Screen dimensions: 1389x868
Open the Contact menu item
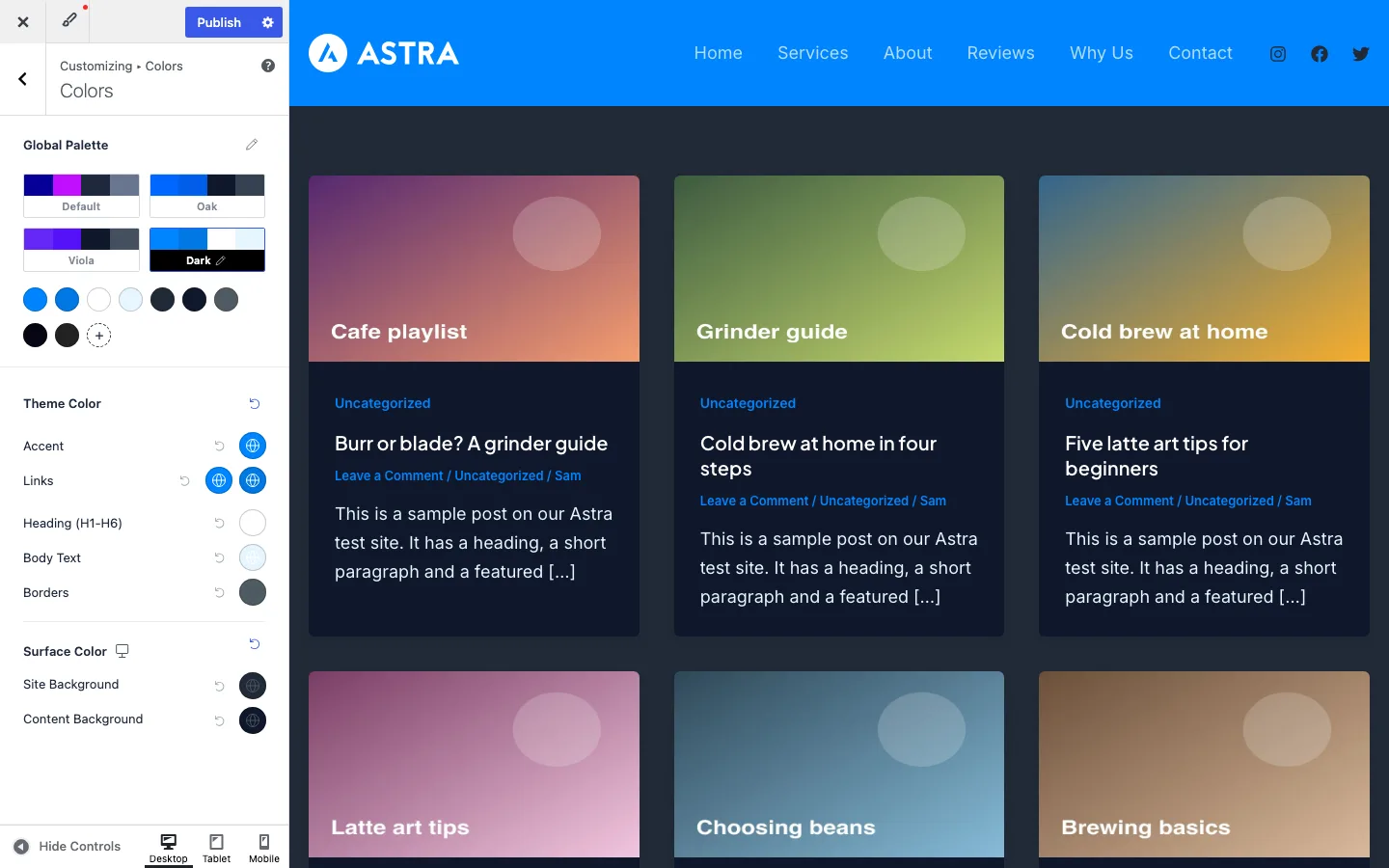(1201, 53)
